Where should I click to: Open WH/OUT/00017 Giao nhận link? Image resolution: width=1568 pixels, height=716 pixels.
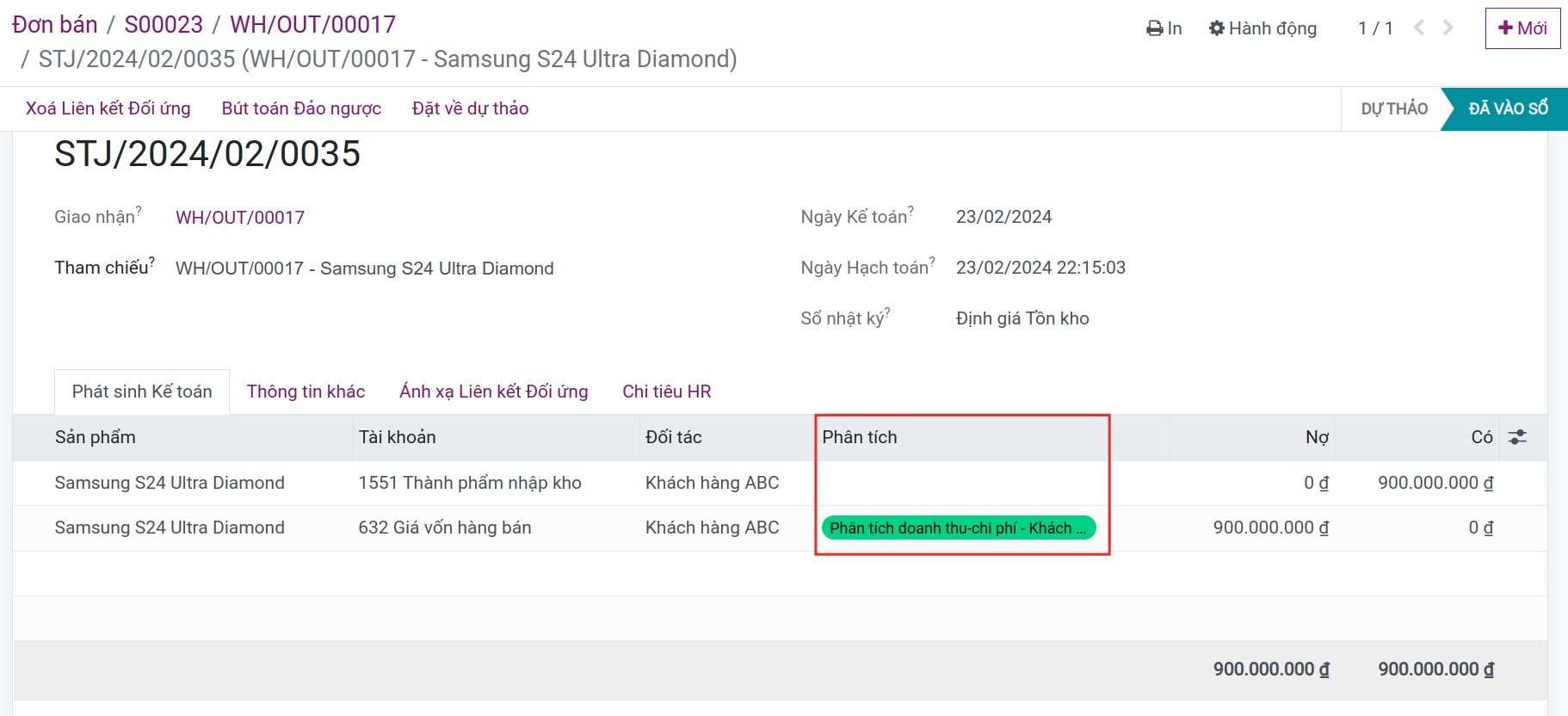[x=240, y=218]
